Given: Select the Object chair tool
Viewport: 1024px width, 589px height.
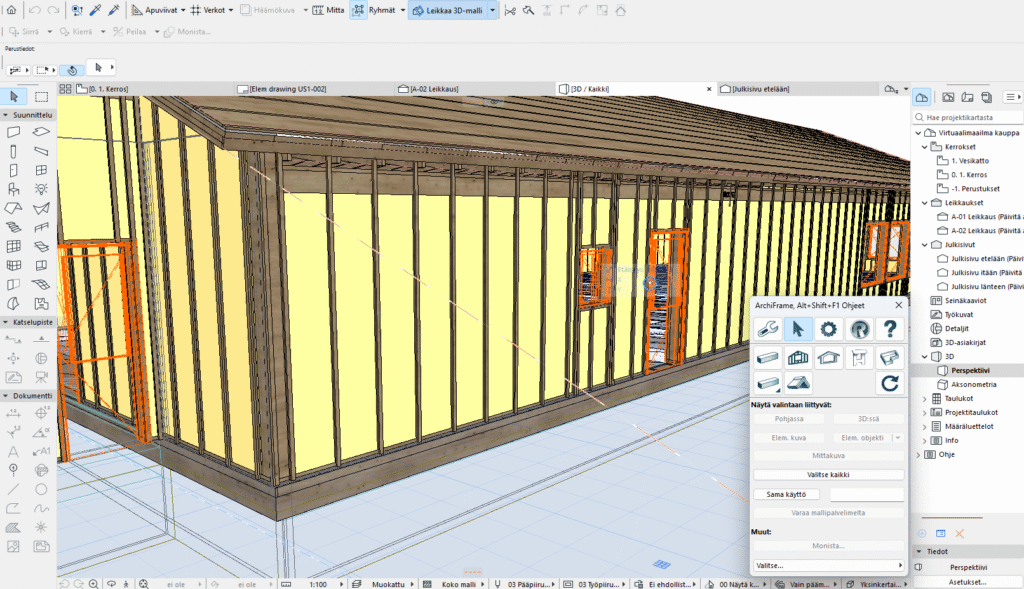Looking at the screenshot, I should coord(13,189).
